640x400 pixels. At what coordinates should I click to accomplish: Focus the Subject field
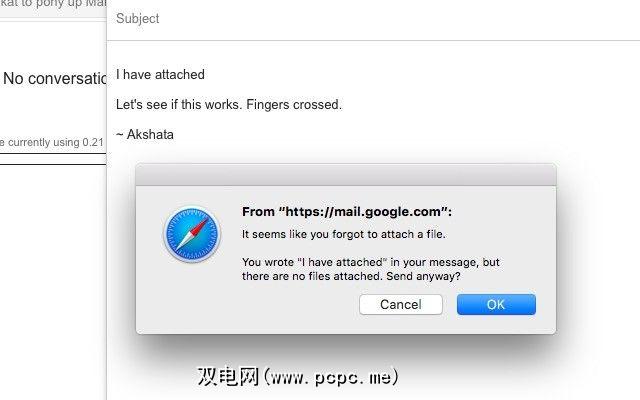(373, 19)
